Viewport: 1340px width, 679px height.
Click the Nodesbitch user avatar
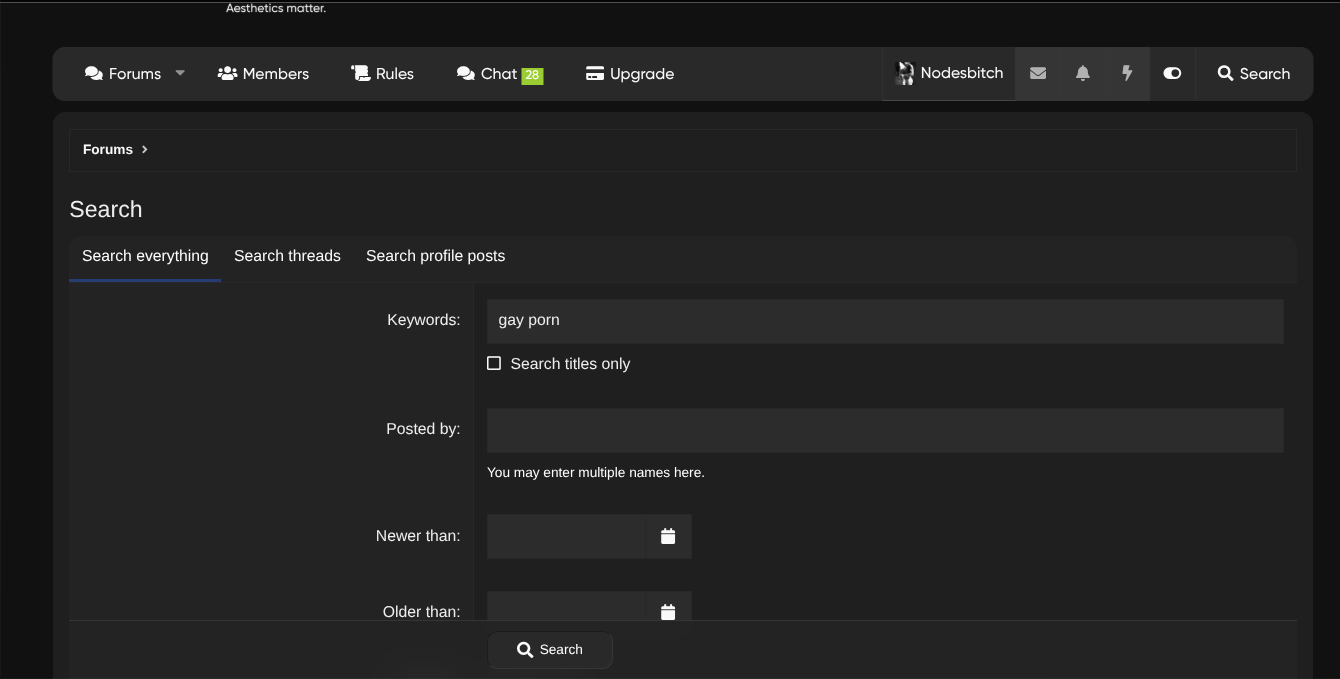tap(905, 73)
